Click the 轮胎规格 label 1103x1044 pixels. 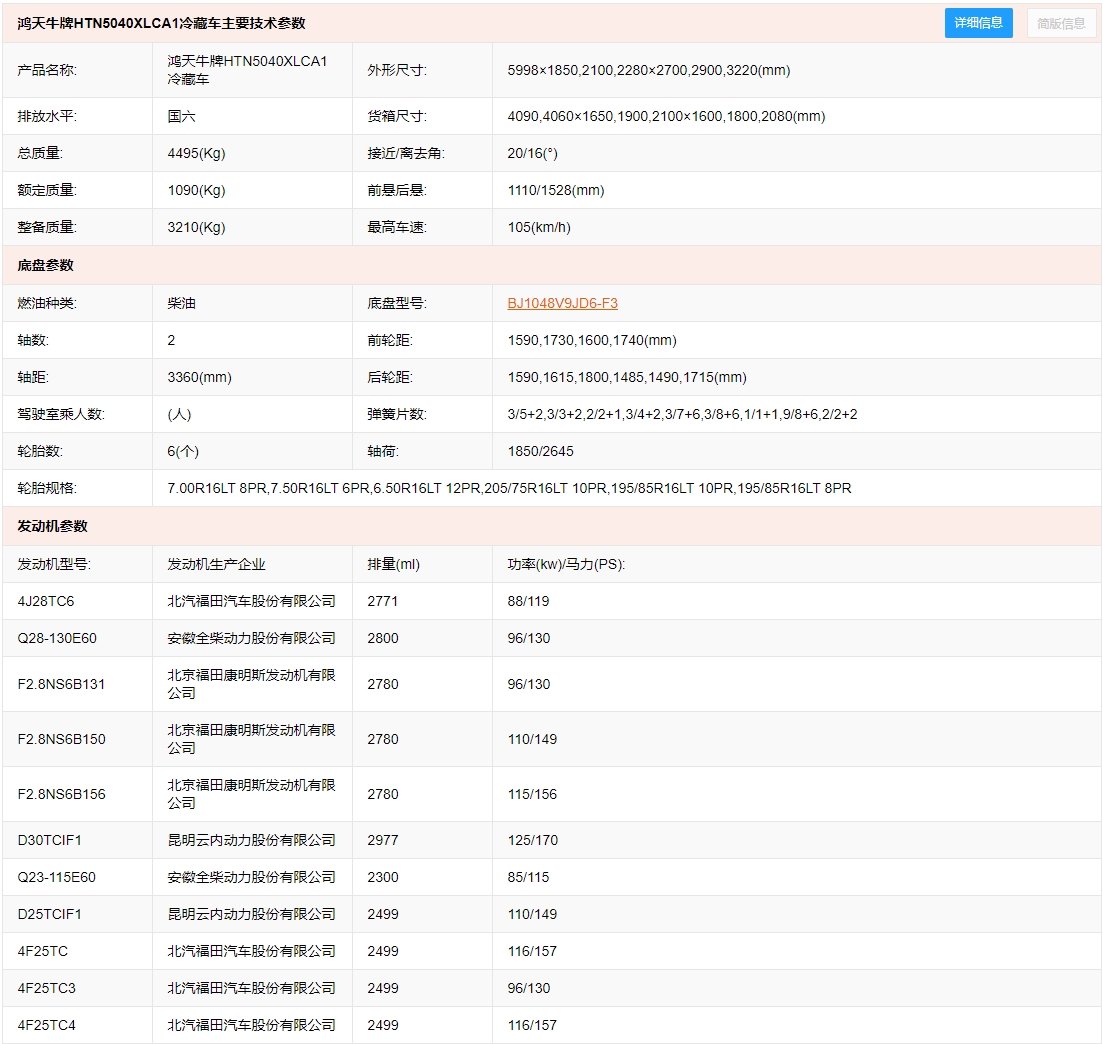(x=47, y=488)
